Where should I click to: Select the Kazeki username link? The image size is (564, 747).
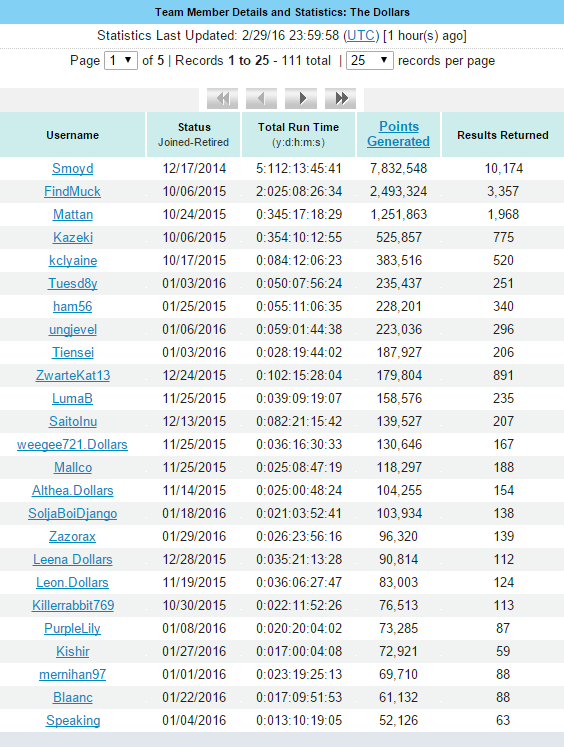click(x=72, y=237)
